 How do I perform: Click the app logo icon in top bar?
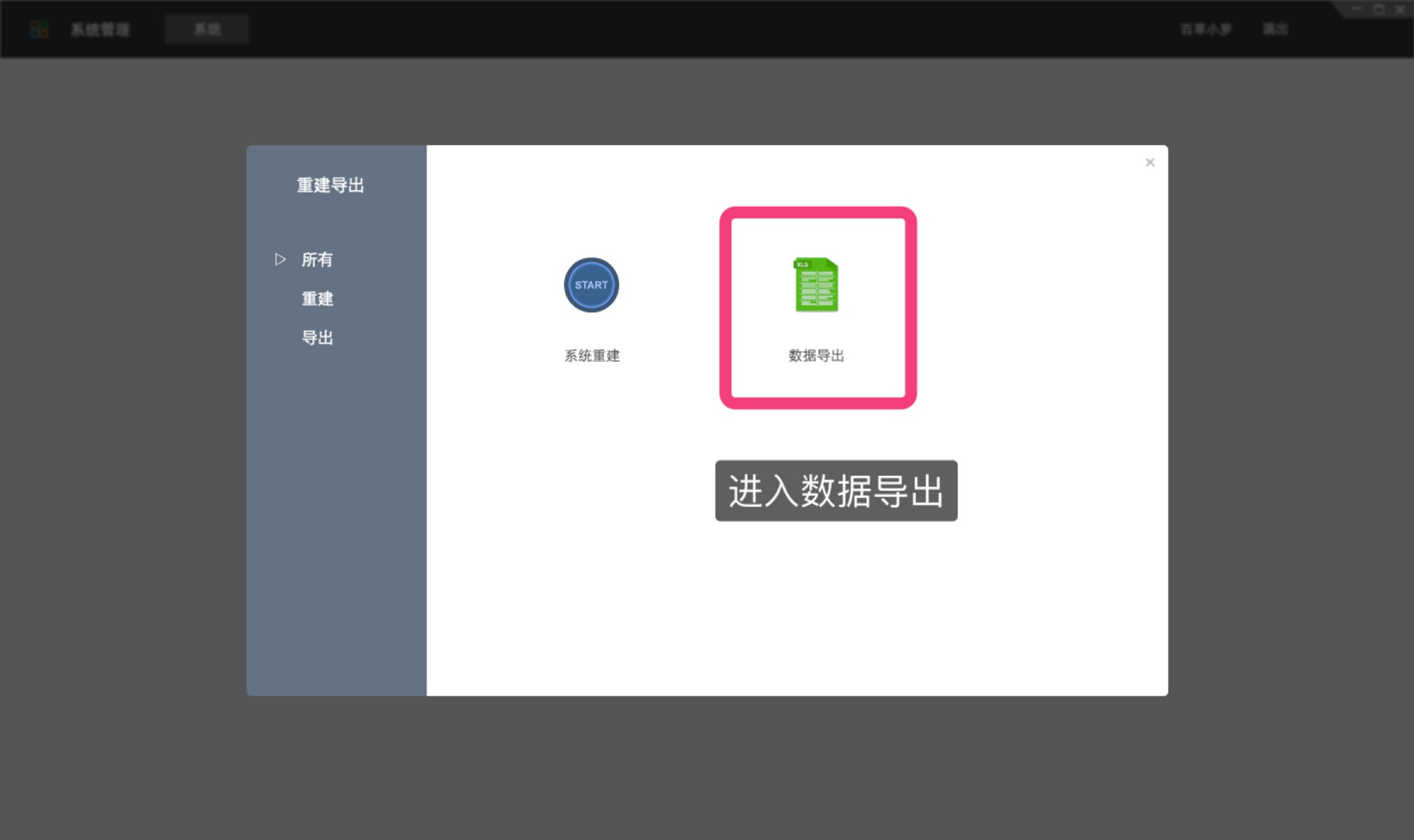39,29
